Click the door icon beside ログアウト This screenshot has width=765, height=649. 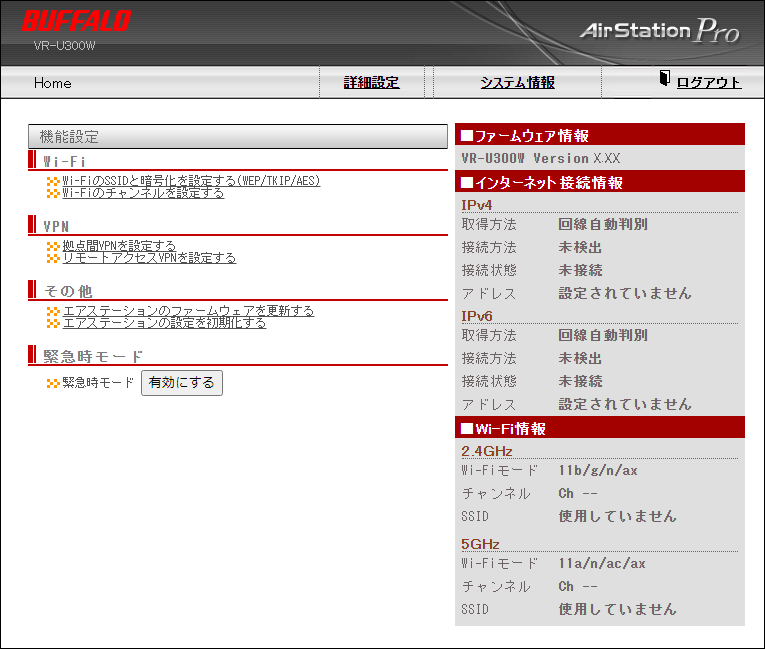pos(665,80)
